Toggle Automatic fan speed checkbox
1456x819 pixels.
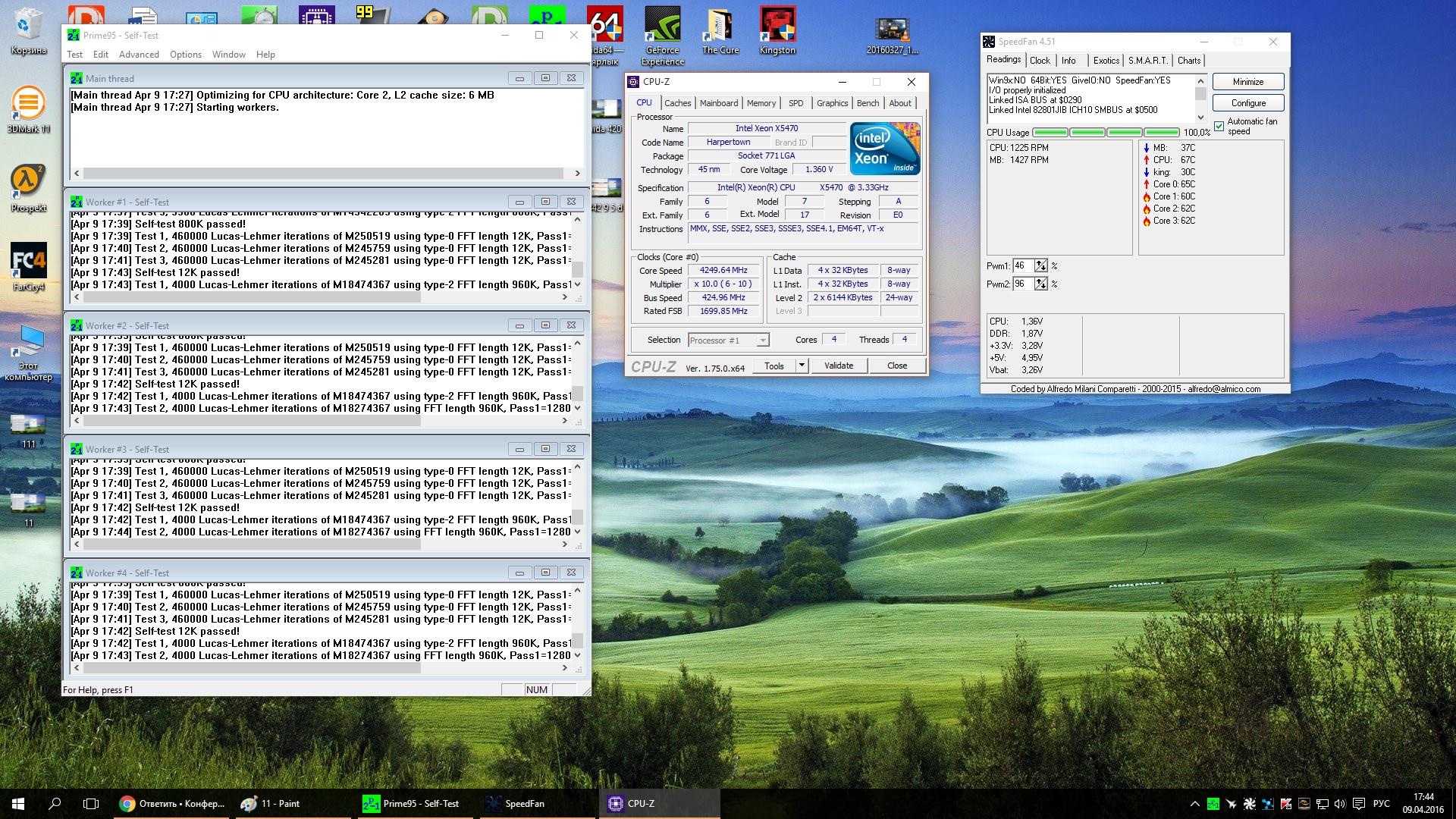1219,126
